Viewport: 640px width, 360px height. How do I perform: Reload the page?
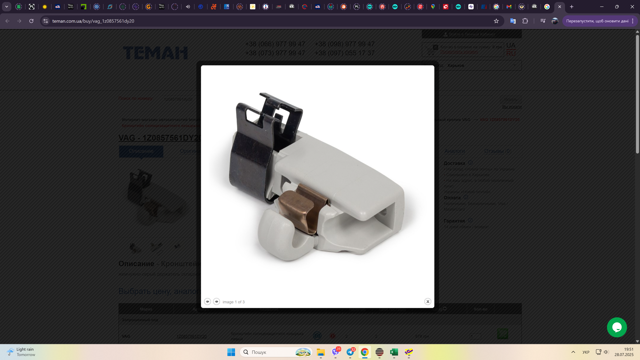point(31,21)
